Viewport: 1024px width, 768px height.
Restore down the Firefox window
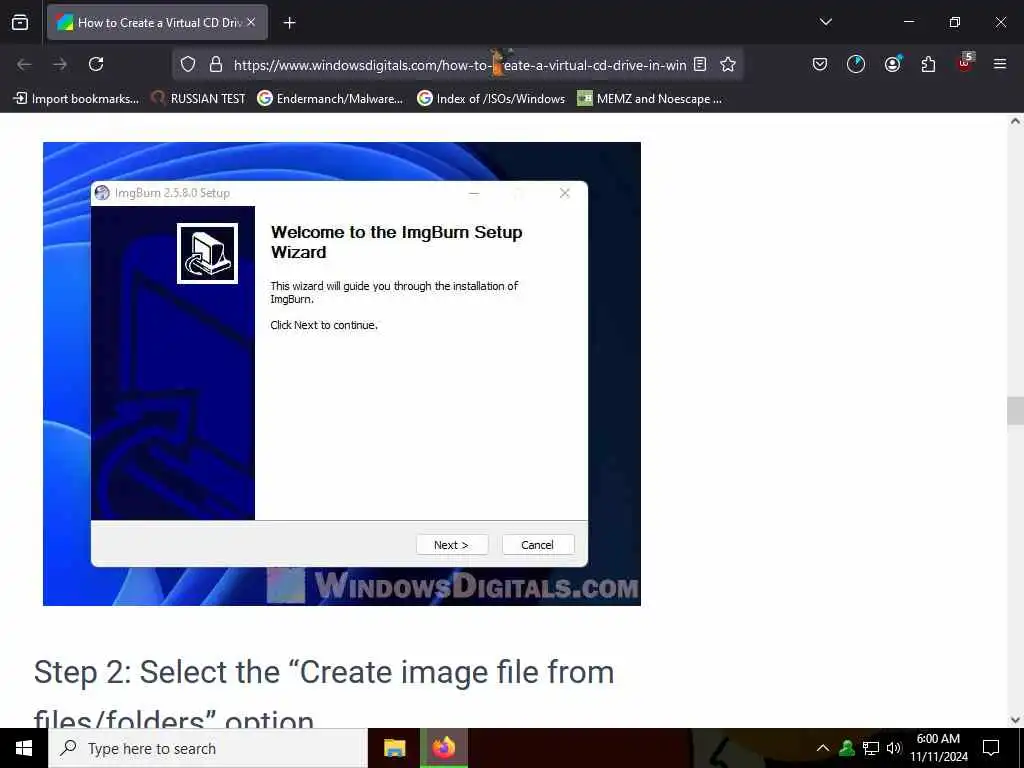point(954,22)
